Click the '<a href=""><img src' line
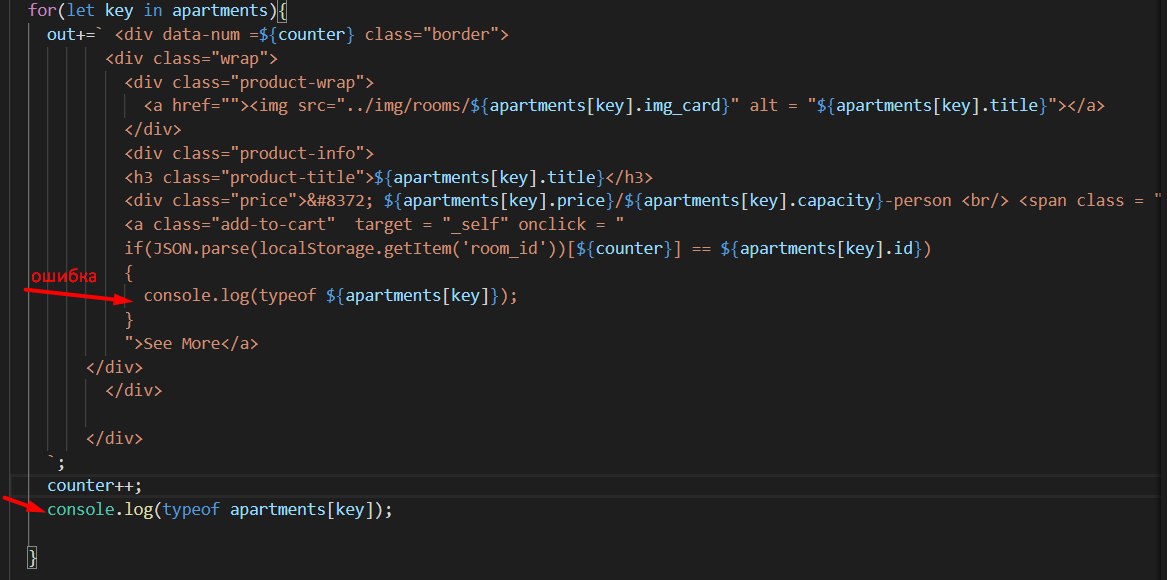This screenshot has height=580, width=1167. point(624,106)
